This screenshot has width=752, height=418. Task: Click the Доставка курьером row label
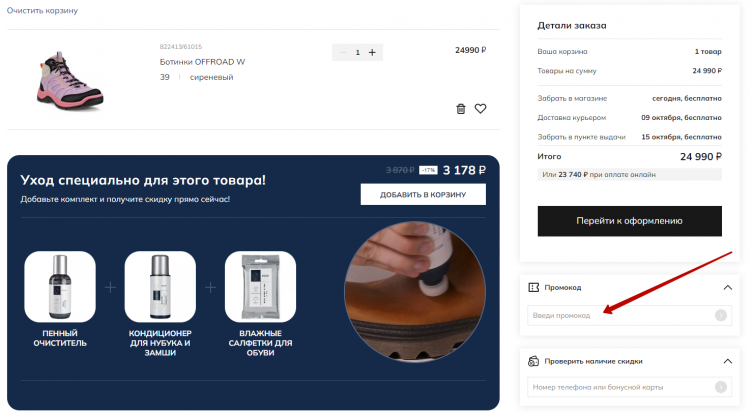point(572,117)
